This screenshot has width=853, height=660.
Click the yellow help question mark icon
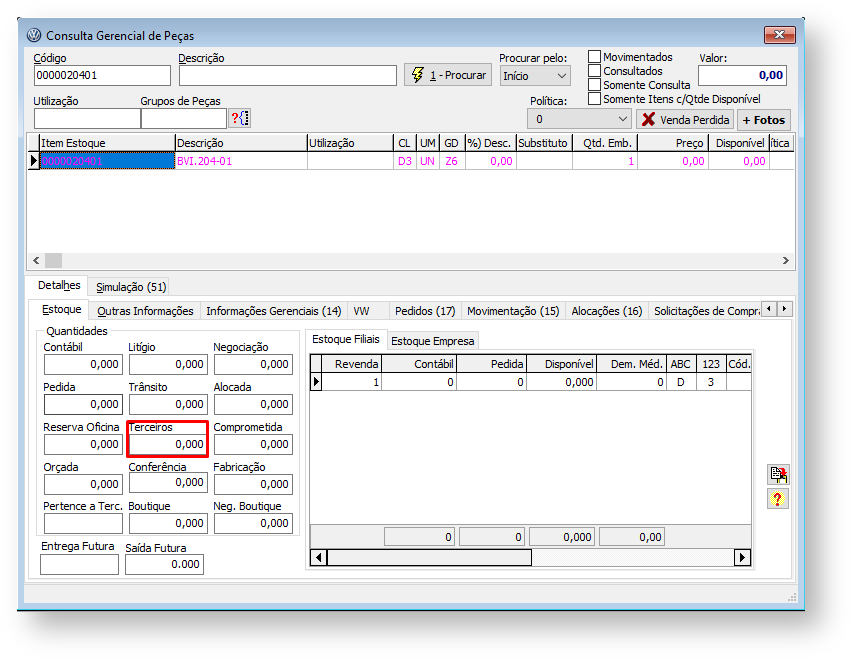pos(778,498)
